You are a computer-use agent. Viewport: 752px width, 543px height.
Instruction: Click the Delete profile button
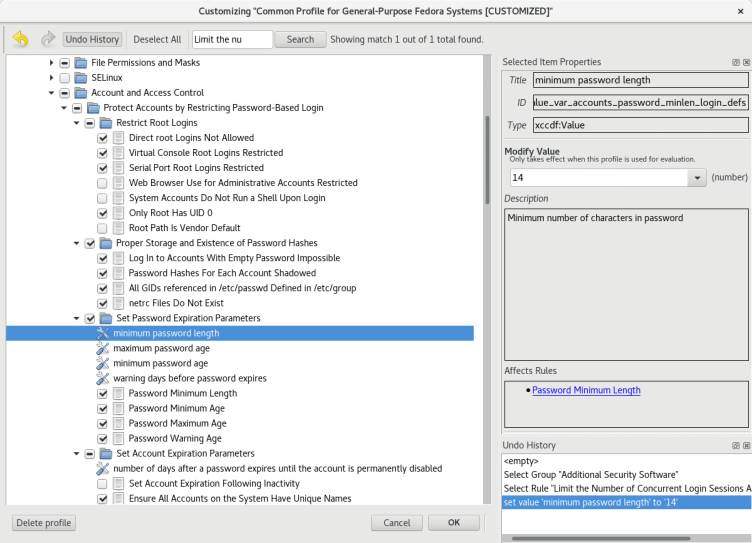click(44, 523)
